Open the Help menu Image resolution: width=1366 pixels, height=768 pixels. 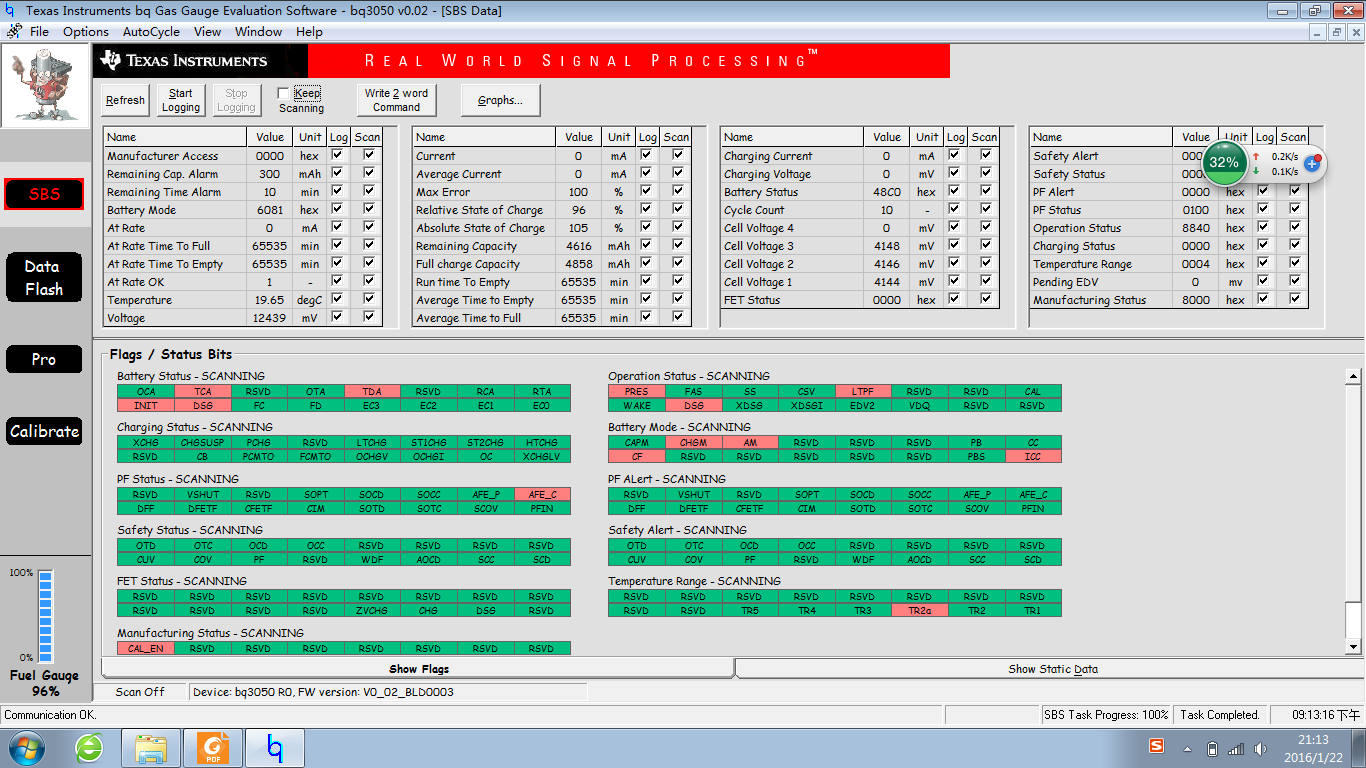click(309, 32)
